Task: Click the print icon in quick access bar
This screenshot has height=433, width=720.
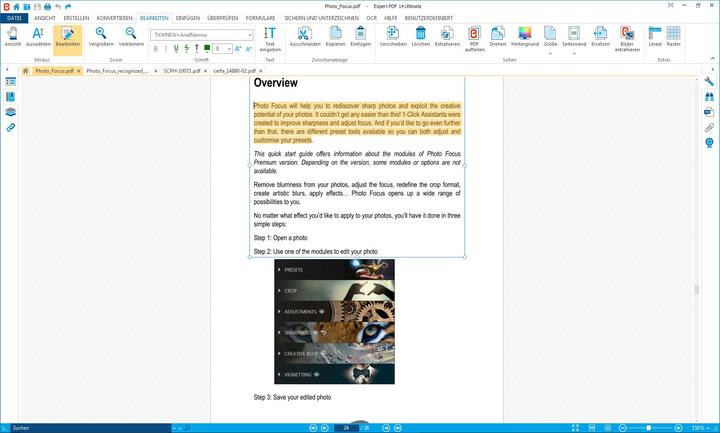Action: pos(47,6)
